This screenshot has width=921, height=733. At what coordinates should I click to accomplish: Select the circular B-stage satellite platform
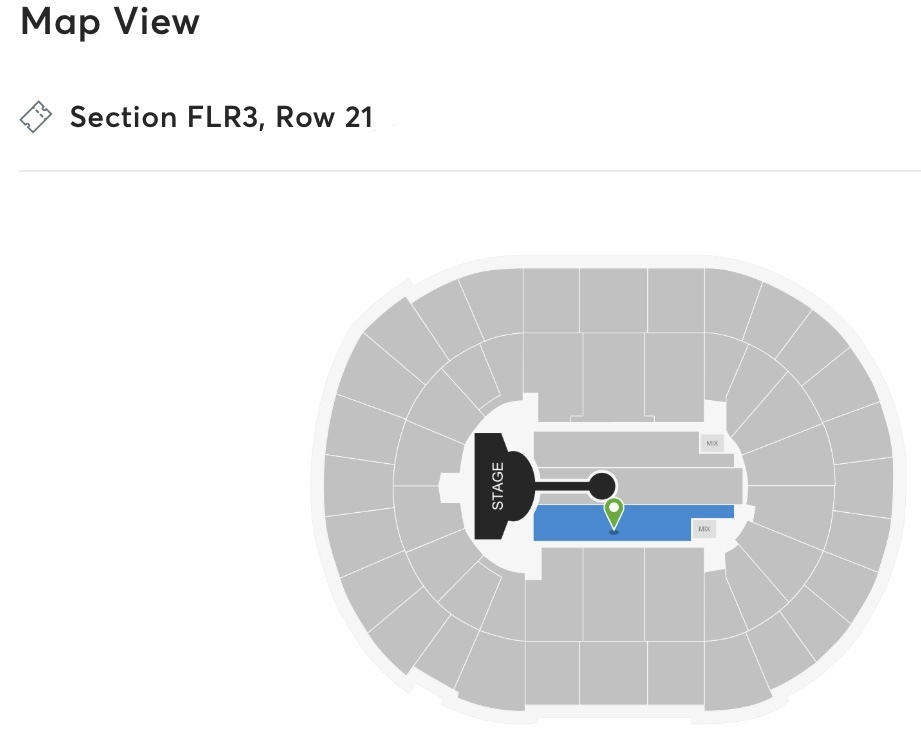[605, 487]
